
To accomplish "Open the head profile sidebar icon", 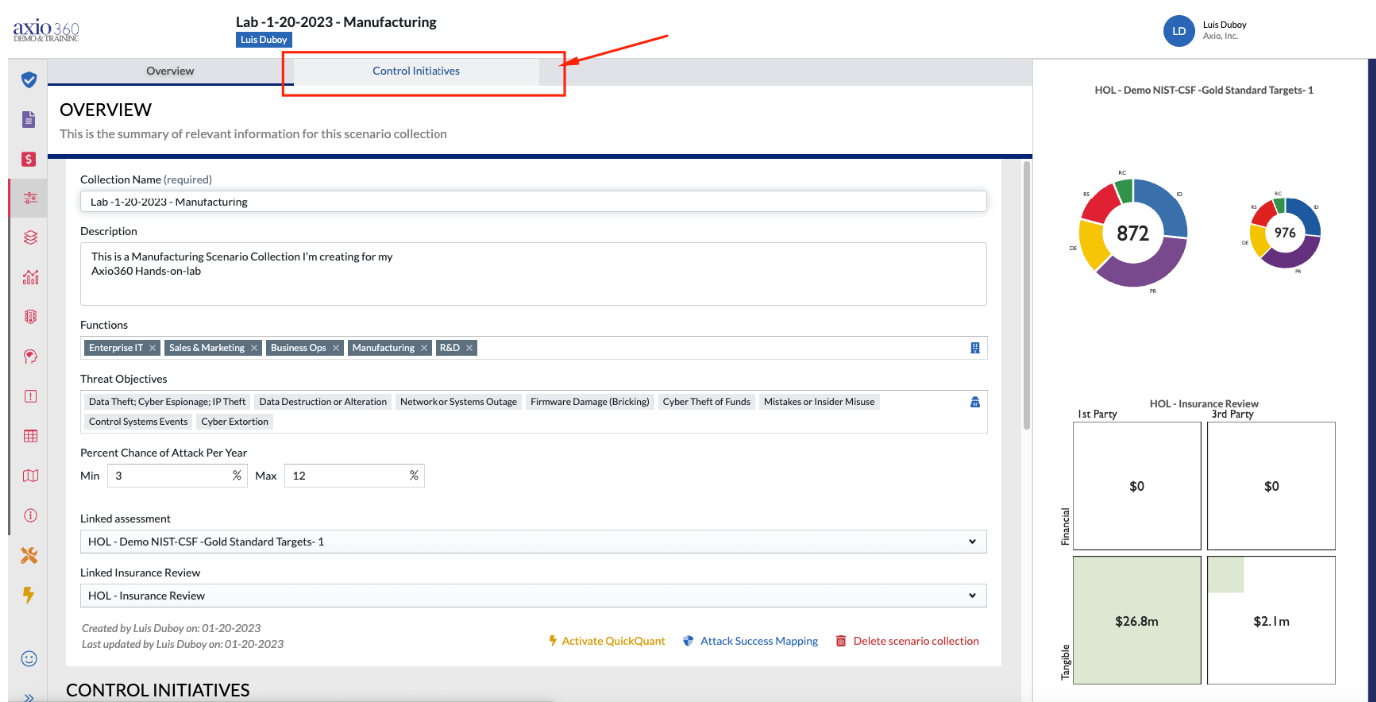I will [29, 356].
